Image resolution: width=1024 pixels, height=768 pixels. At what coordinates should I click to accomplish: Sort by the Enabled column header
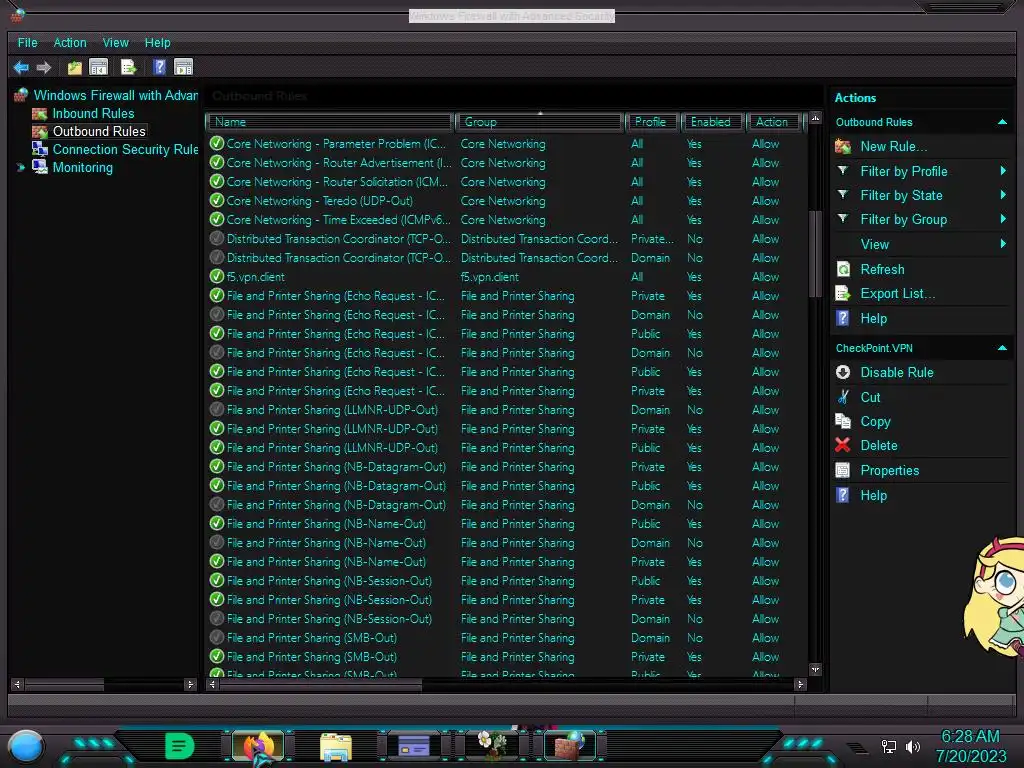712,122
